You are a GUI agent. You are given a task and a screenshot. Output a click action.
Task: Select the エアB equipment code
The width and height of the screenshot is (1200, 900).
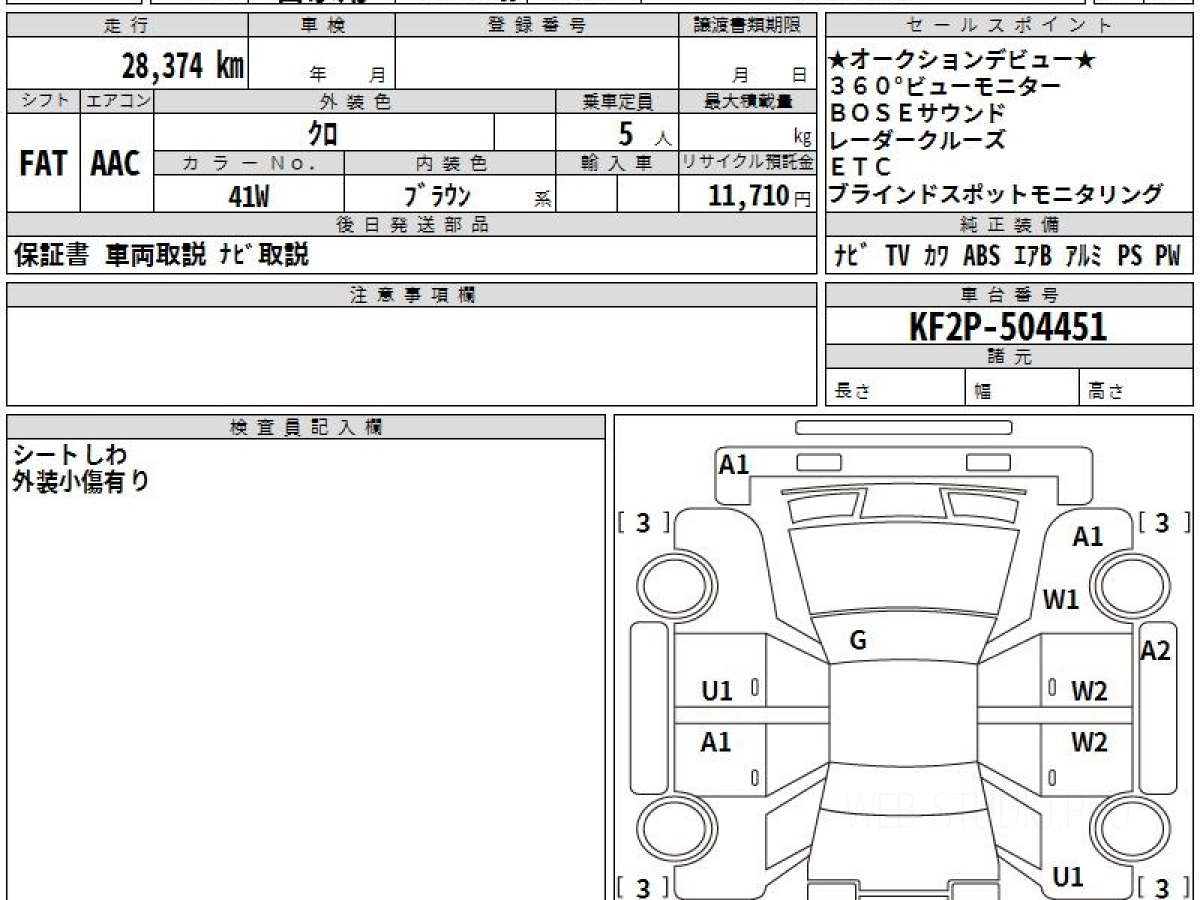(x=1032, y=256)
